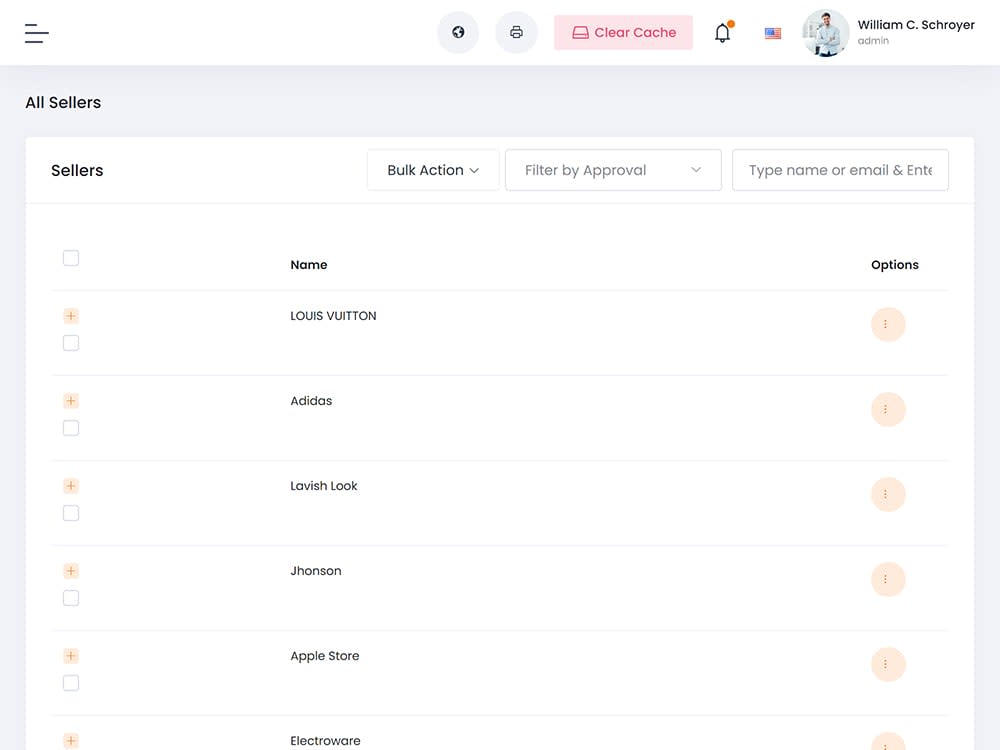Expand the LOUIS VUITTON row details
1000x750 pixels.
[x=71, y=316]
